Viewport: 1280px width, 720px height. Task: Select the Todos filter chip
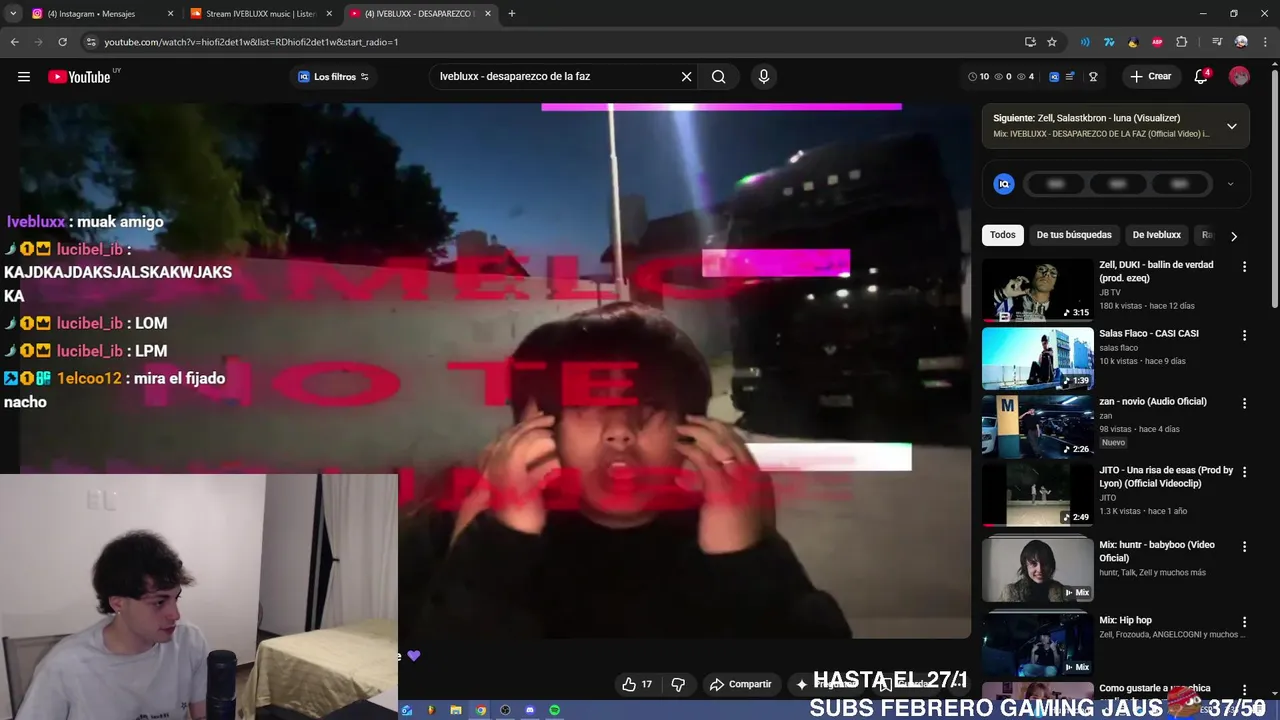[x=1002, y=235]
